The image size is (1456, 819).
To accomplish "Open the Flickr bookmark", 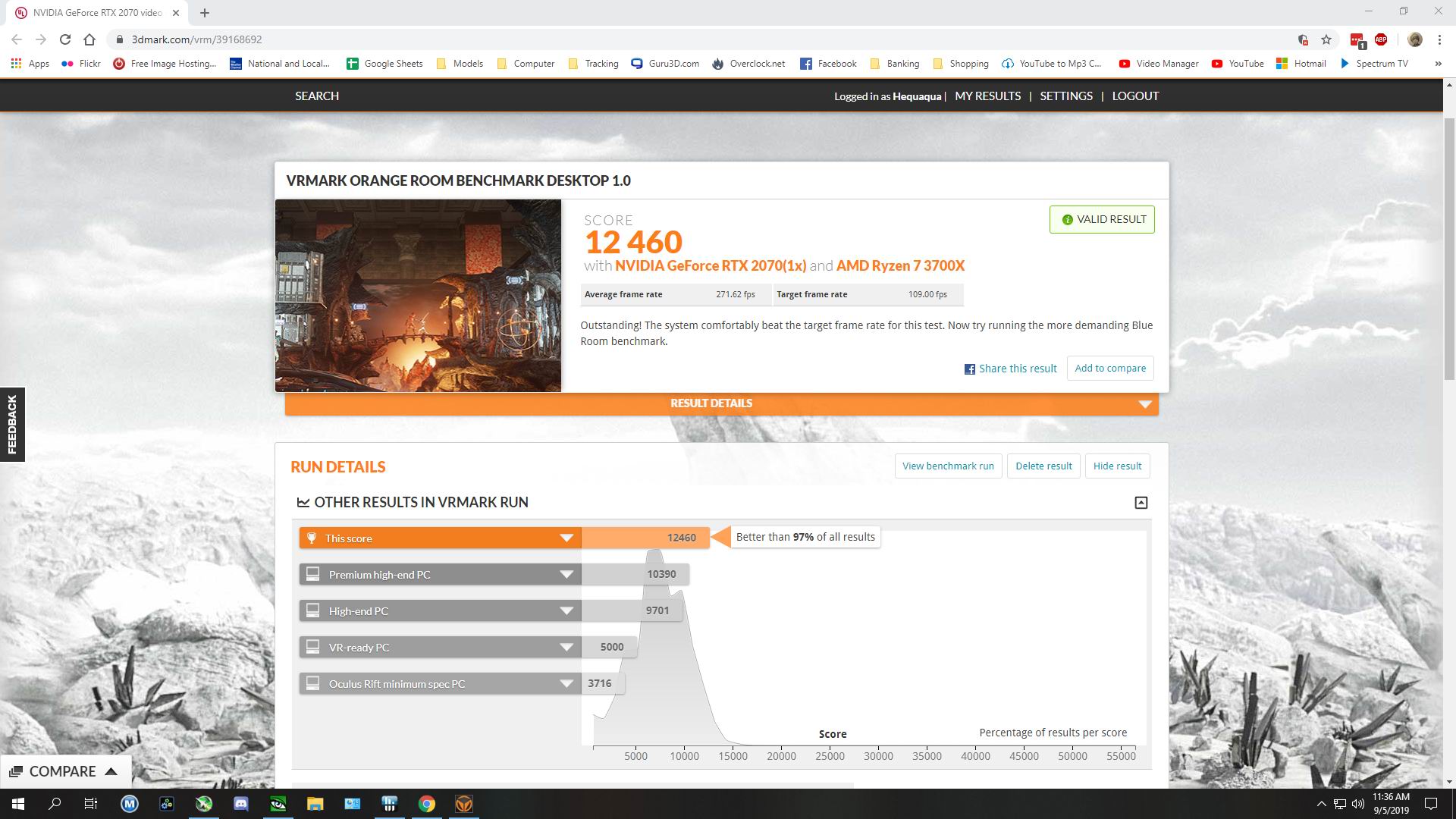I will pos(81,64).
